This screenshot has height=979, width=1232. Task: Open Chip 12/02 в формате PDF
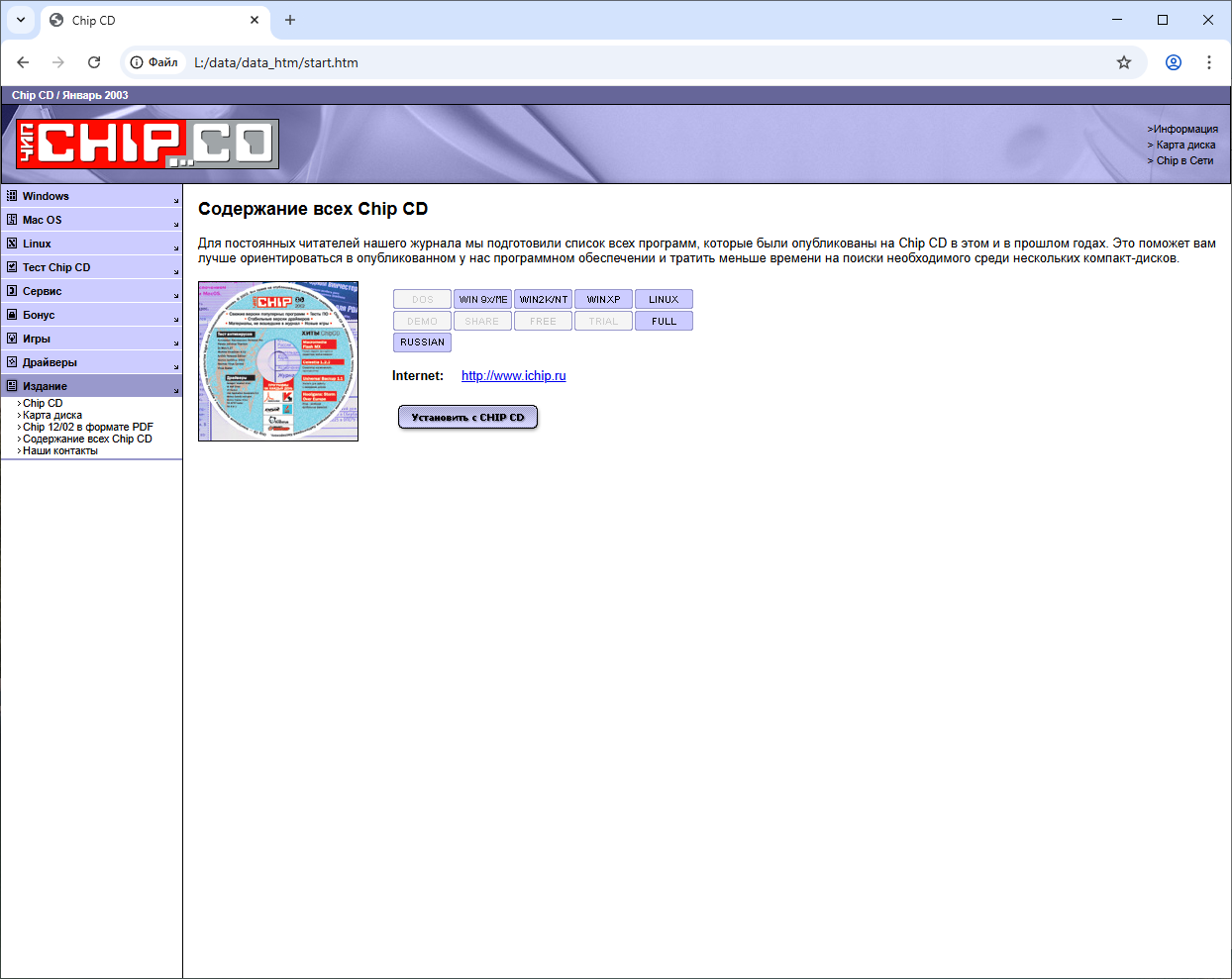tap(88, 427)
